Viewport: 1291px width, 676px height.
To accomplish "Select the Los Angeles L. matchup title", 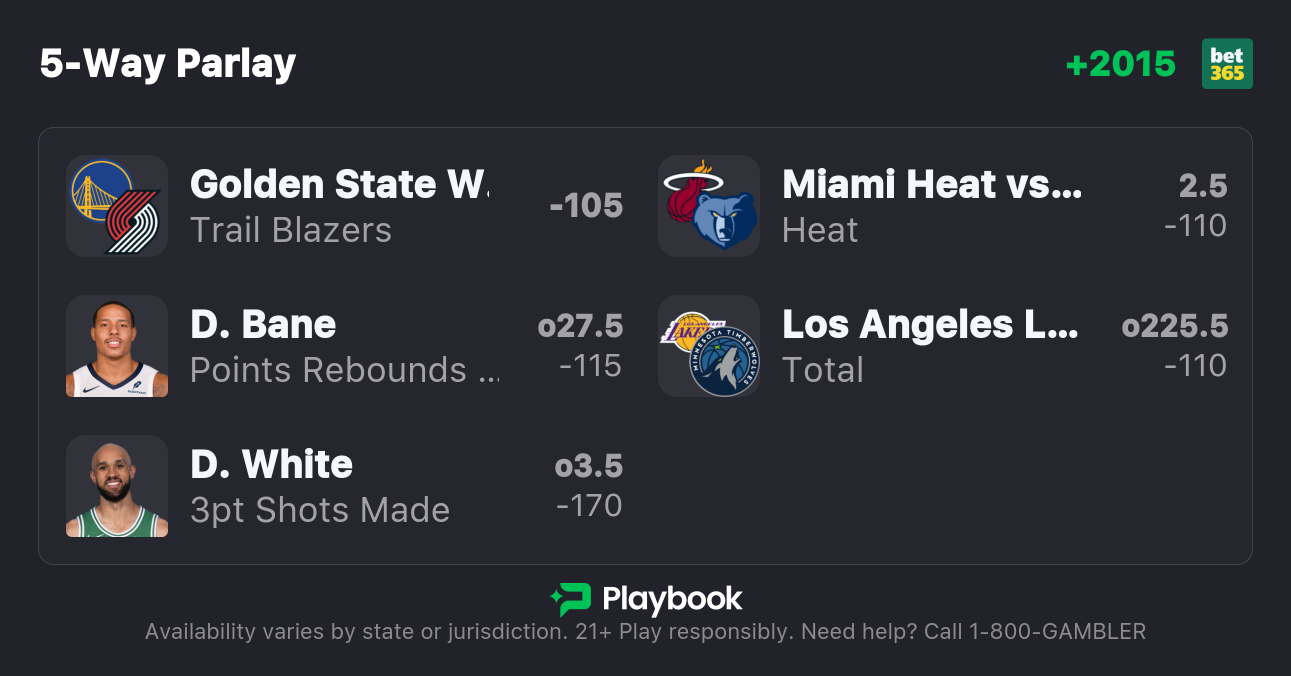I will (930, 325).
